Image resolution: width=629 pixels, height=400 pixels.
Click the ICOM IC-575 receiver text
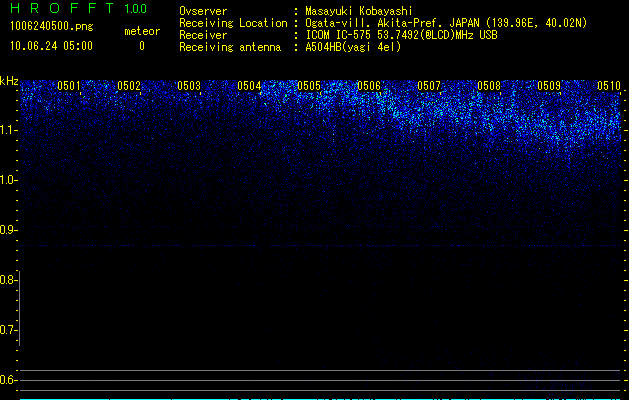[401, 35]
